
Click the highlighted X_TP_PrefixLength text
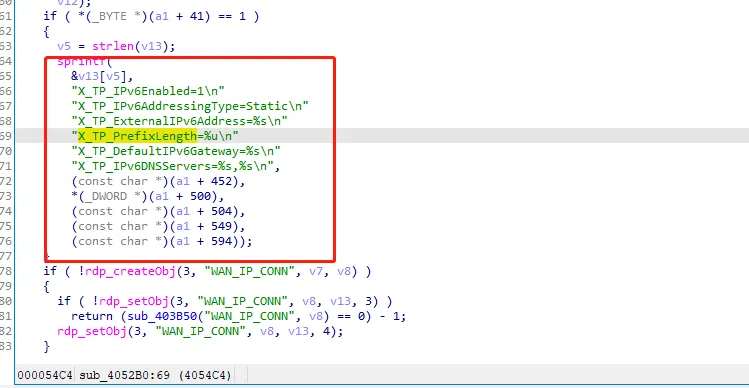(137, 136)
